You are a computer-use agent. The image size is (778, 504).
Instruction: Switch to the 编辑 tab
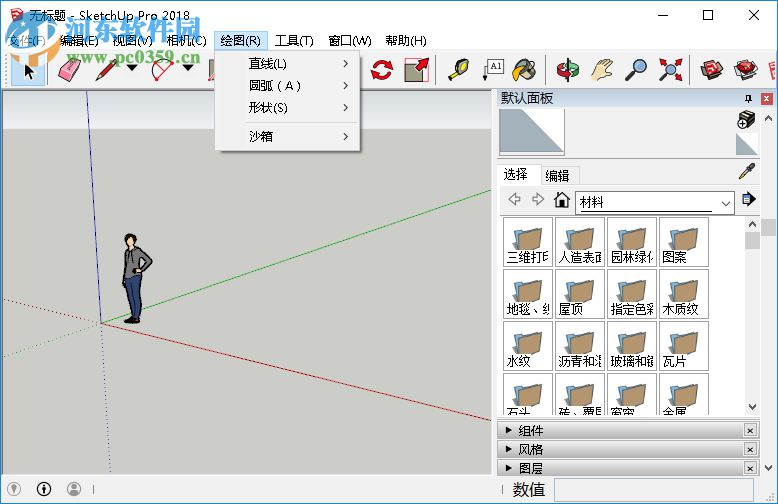pyautogui.click(x=558, y=176)
